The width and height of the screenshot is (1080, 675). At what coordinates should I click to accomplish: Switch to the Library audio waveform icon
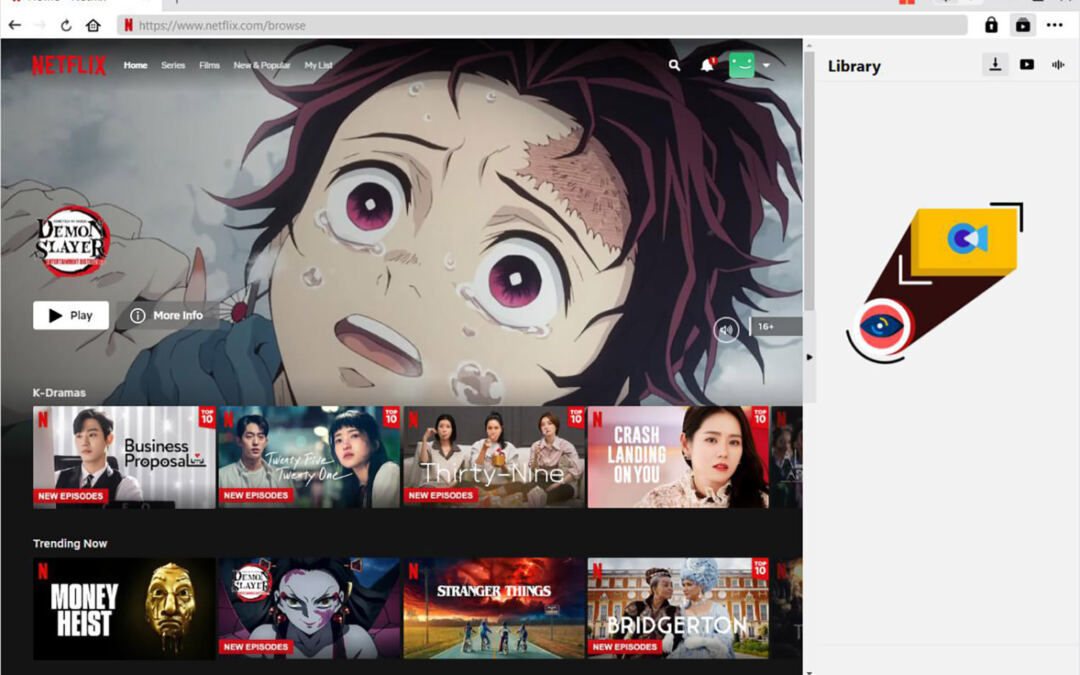[1058, 65]
